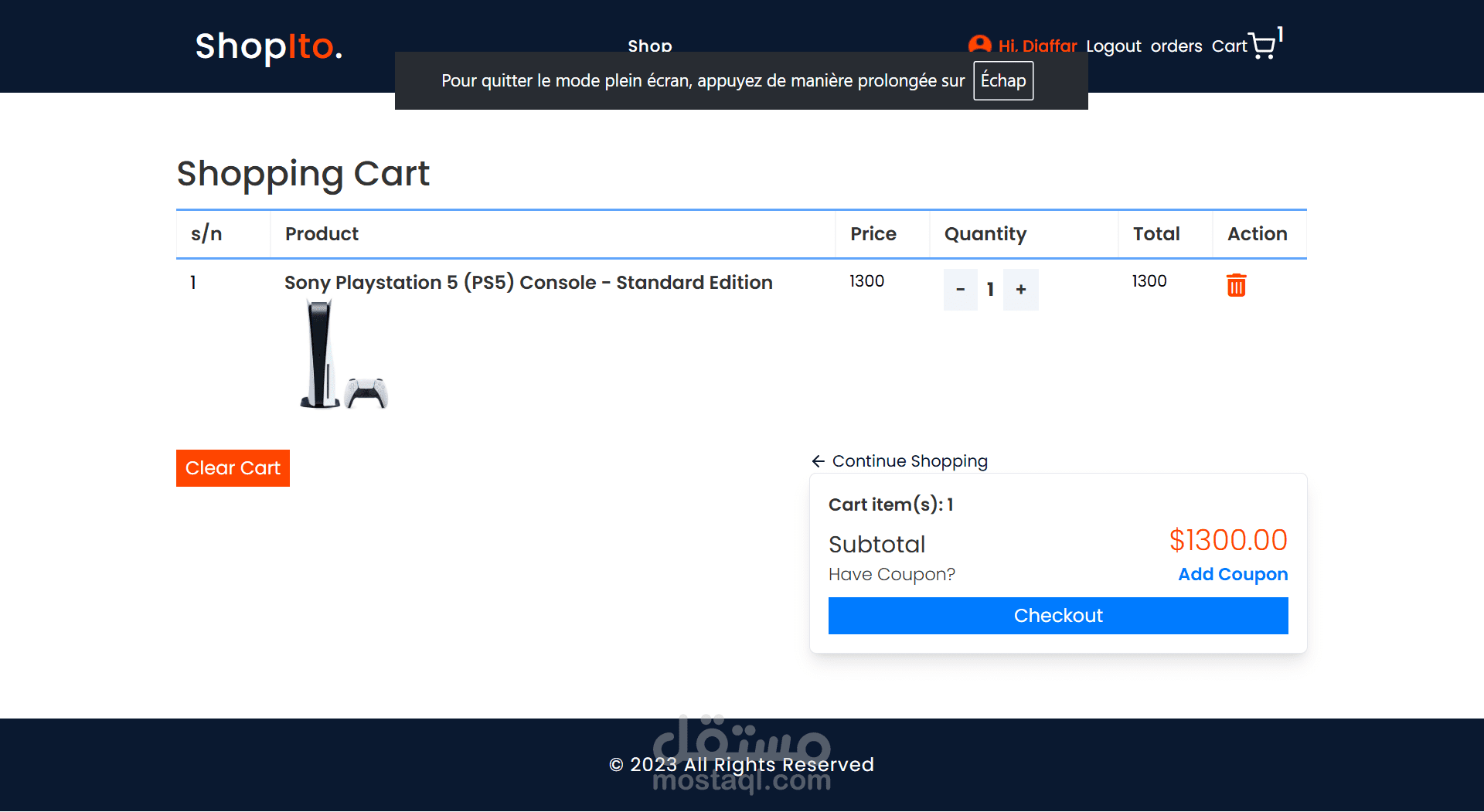Click the Sony Playstation 5 product name
The width and height of the screenshot is (1484, 812).
[529, 283]
